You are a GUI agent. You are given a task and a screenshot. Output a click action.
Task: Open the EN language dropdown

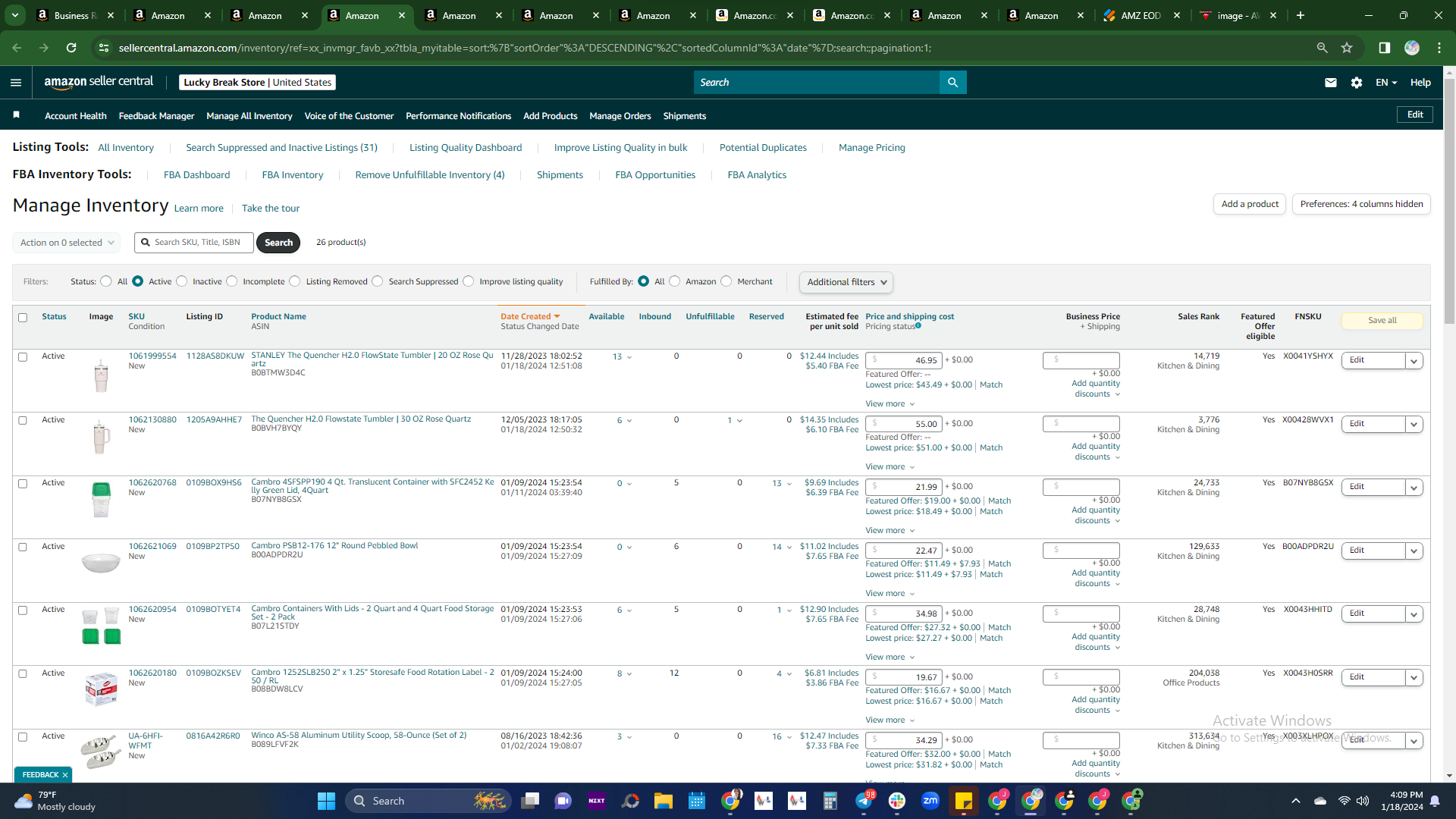[x=1386, y=83]
